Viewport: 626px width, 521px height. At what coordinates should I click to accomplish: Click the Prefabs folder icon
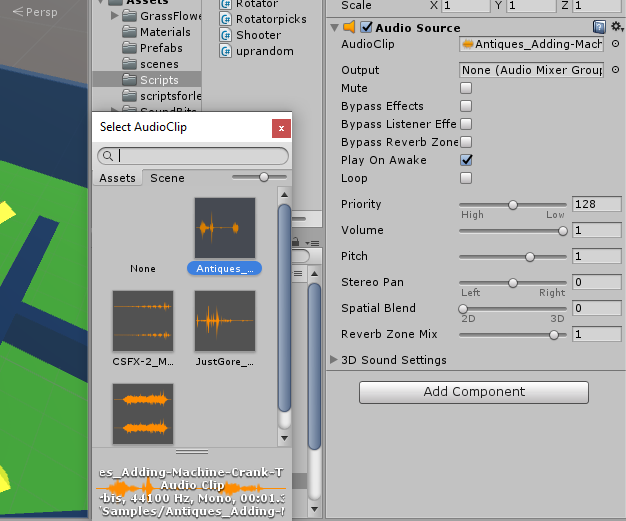129,48
